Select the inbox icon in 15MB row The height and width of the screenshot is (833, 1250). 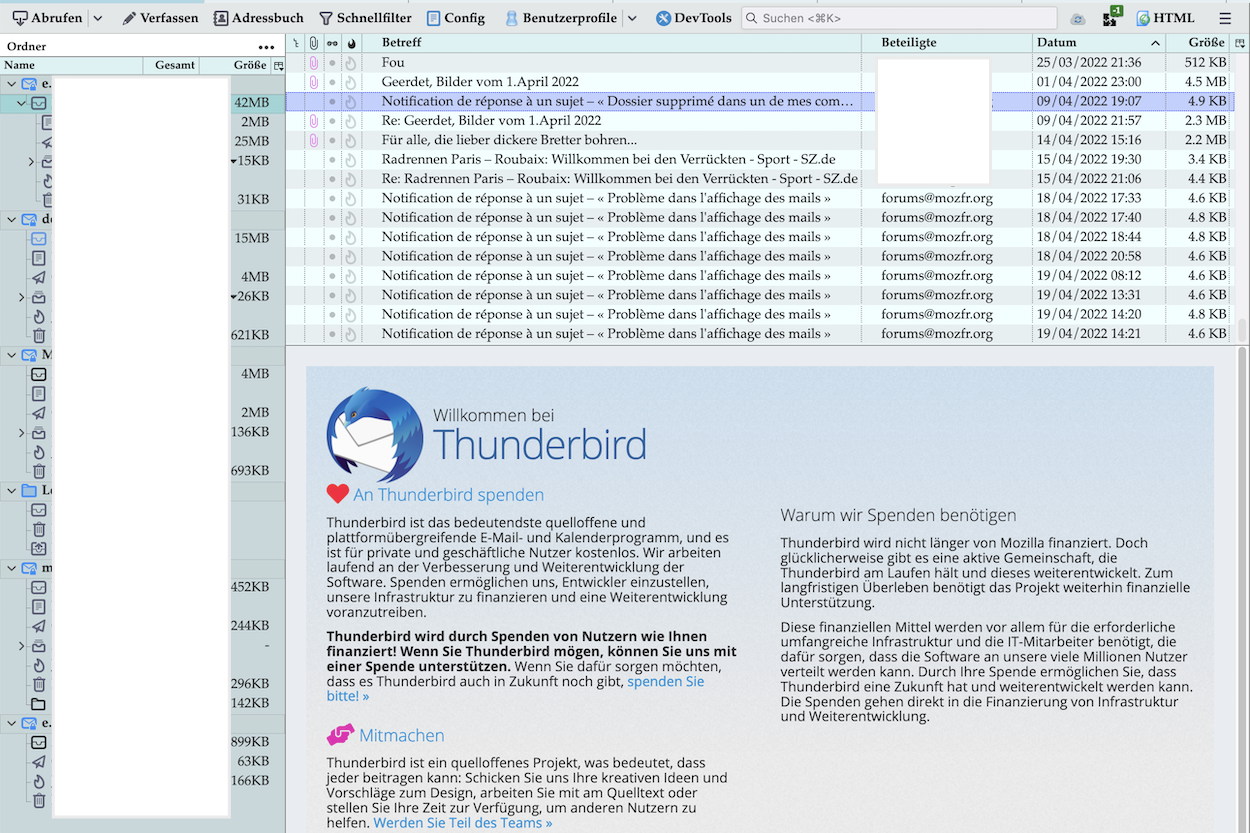pyautogui.click(x=39, y=239)
